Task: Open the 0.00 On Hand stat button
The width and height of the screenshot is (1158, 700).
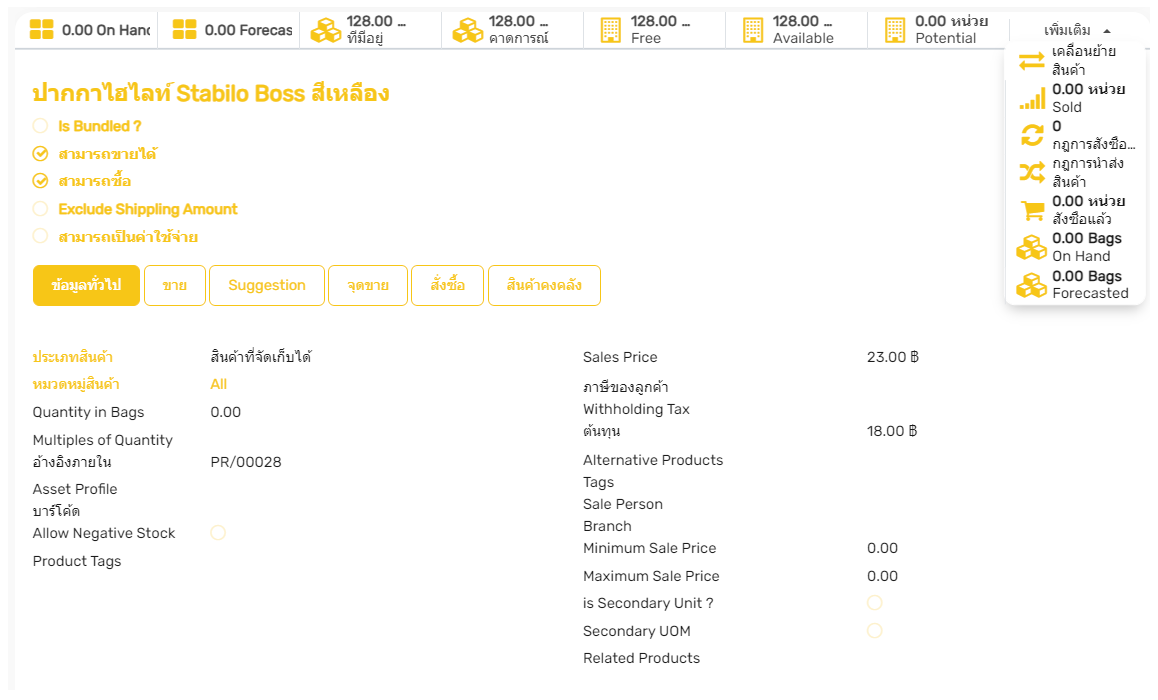Action: [86, 30]
